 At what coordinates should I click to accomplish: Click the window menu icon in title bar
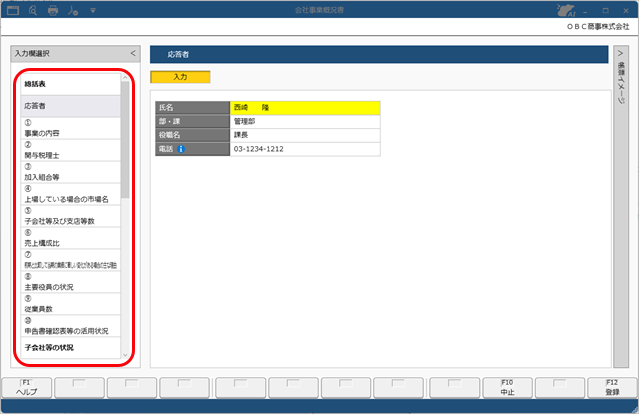pos(13,10)
